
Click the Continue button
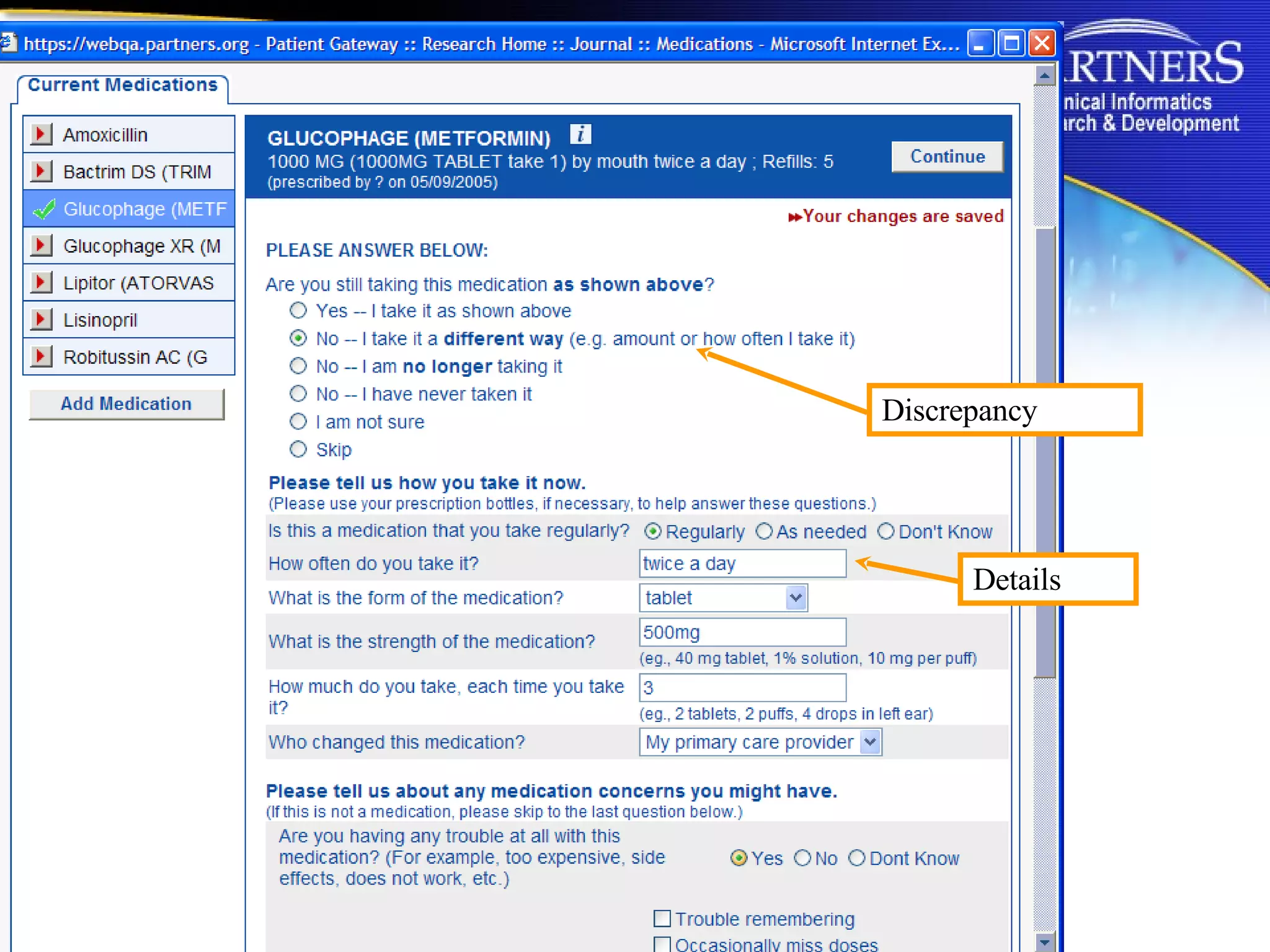[x=947, y=156]
